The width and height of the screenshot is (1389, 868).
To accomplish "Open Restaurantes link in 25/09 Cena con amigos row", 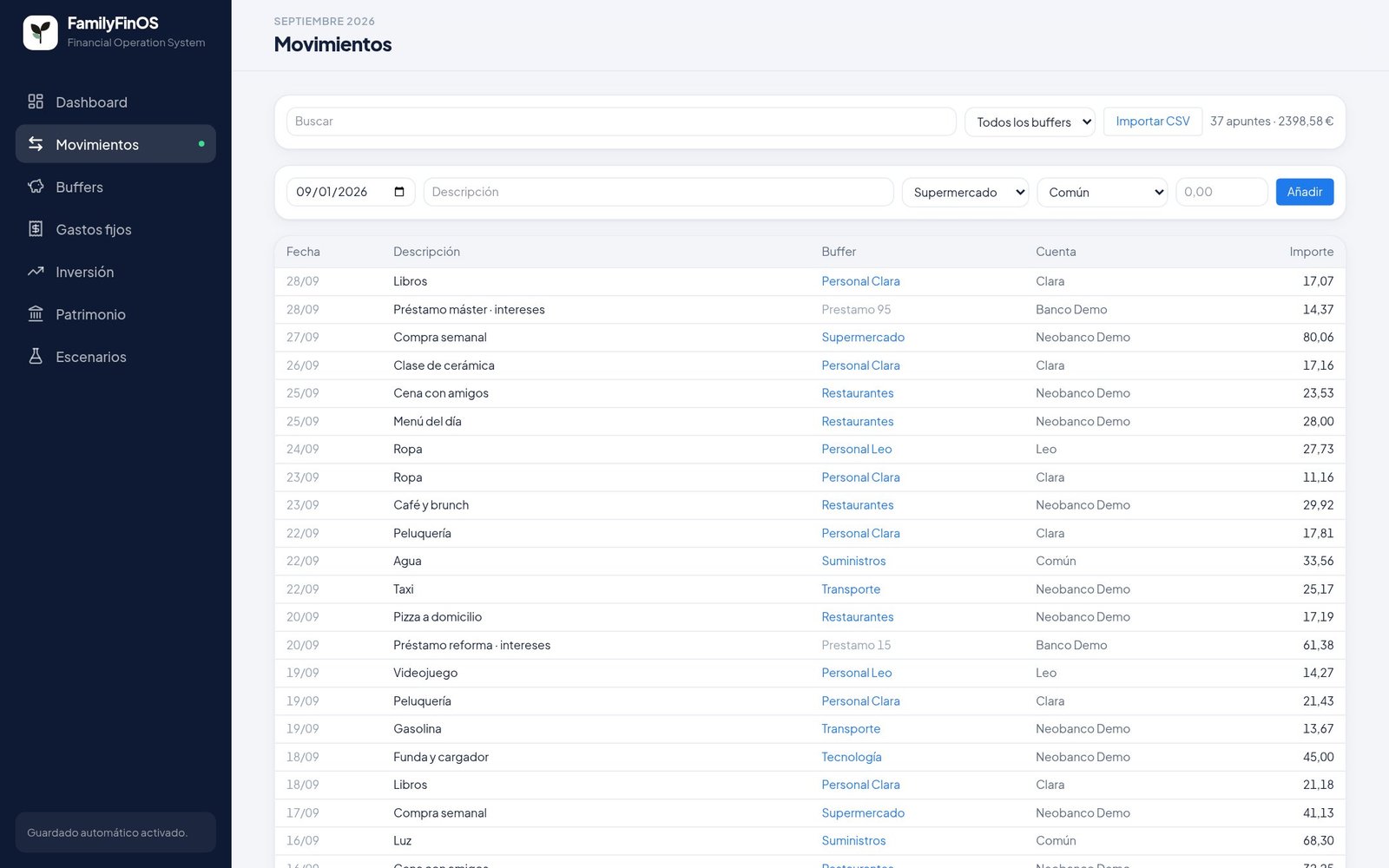I will pyautogui.click(x=858, y=393).
